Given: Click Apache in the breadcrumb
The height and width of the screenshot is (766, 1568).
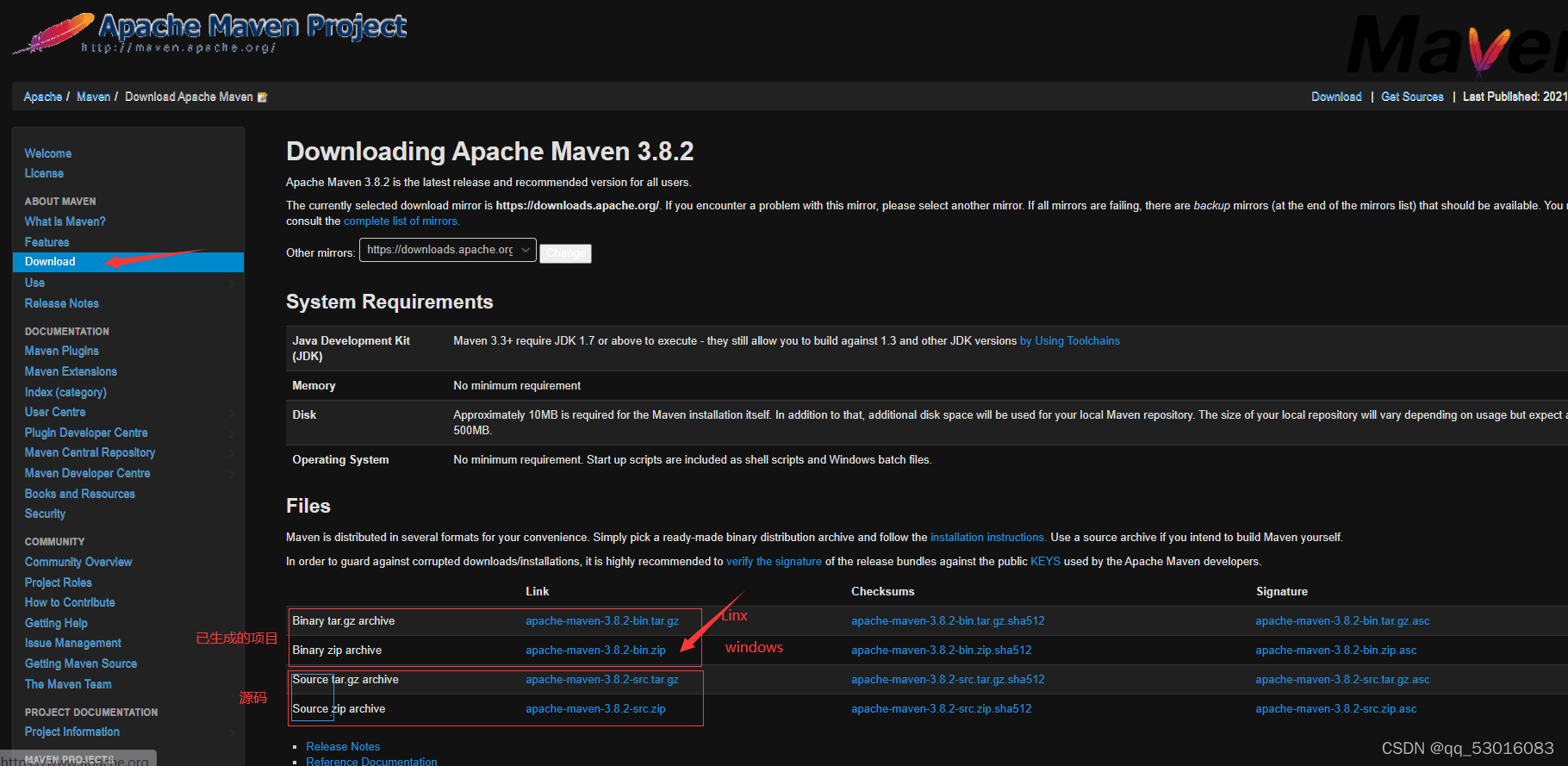Looking at the screenshot, I should coord(43,97).
